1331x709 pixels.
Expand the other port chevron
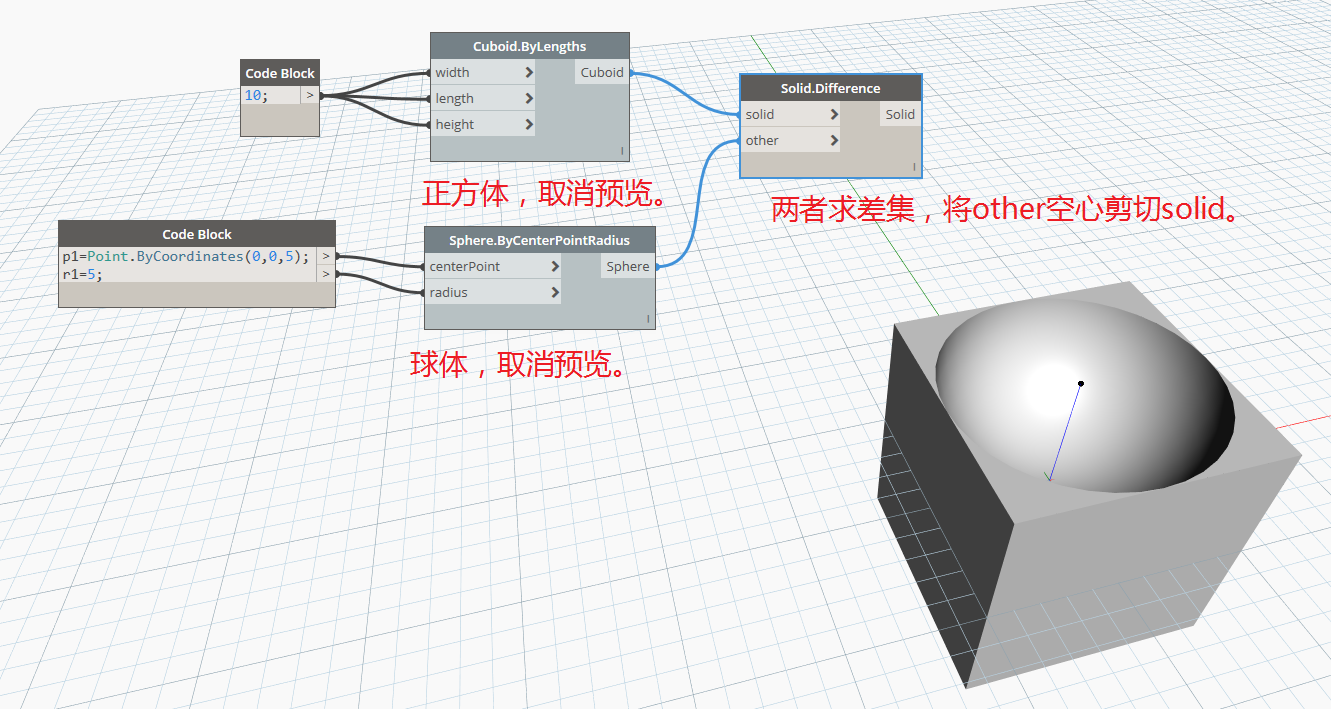(834, 141)
